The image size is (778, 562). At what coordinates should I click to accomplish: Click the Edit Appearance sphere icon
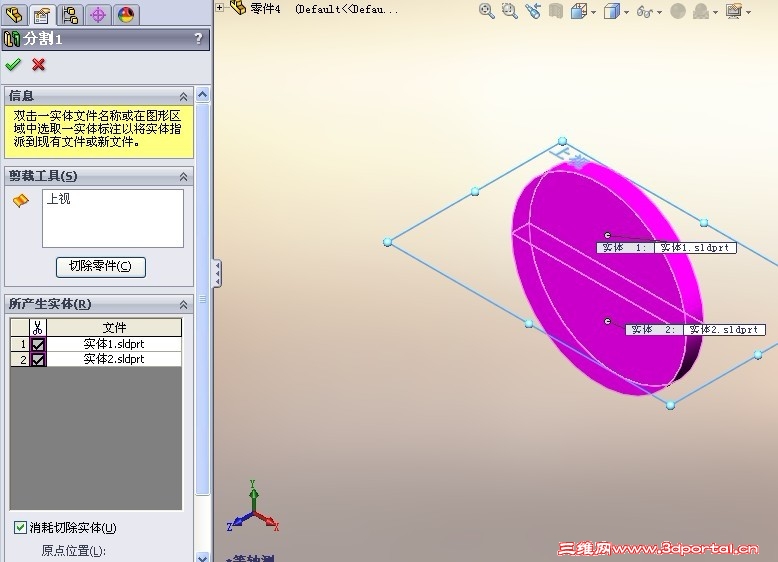point(678,11)
